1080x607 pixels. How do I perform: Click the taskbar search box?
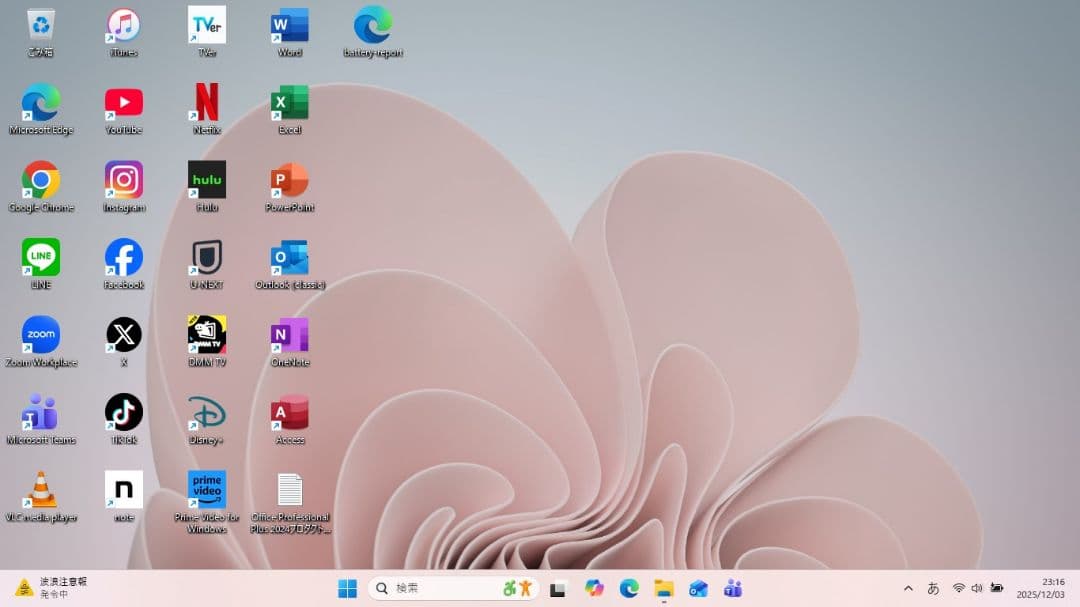click(x=440, y=588)
